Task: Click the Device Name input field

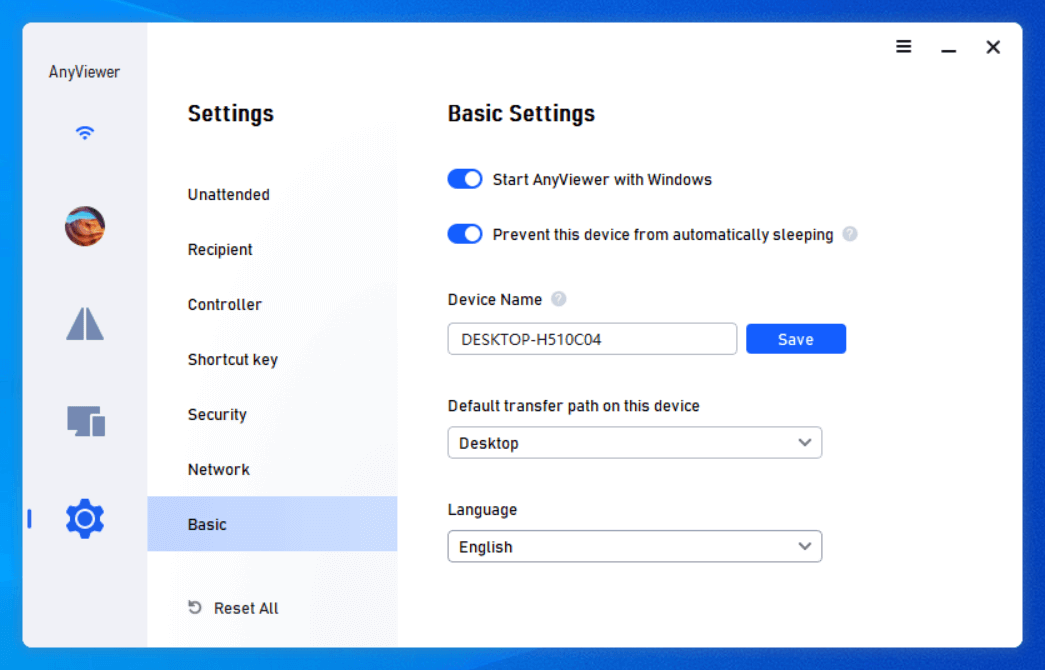Action: (592, 339)
